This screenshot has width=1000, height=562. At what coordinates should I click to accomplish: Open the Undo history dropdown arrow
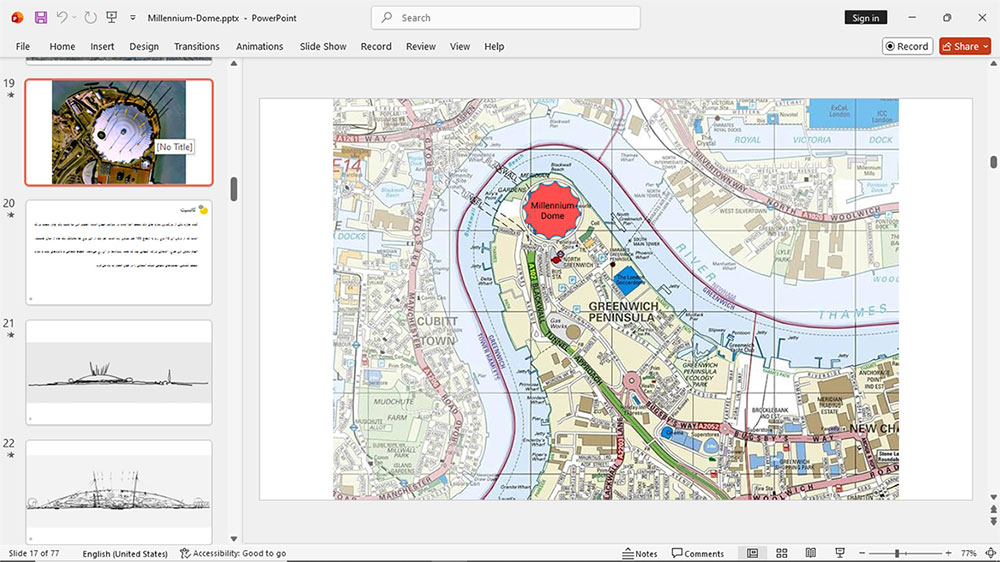74,18
